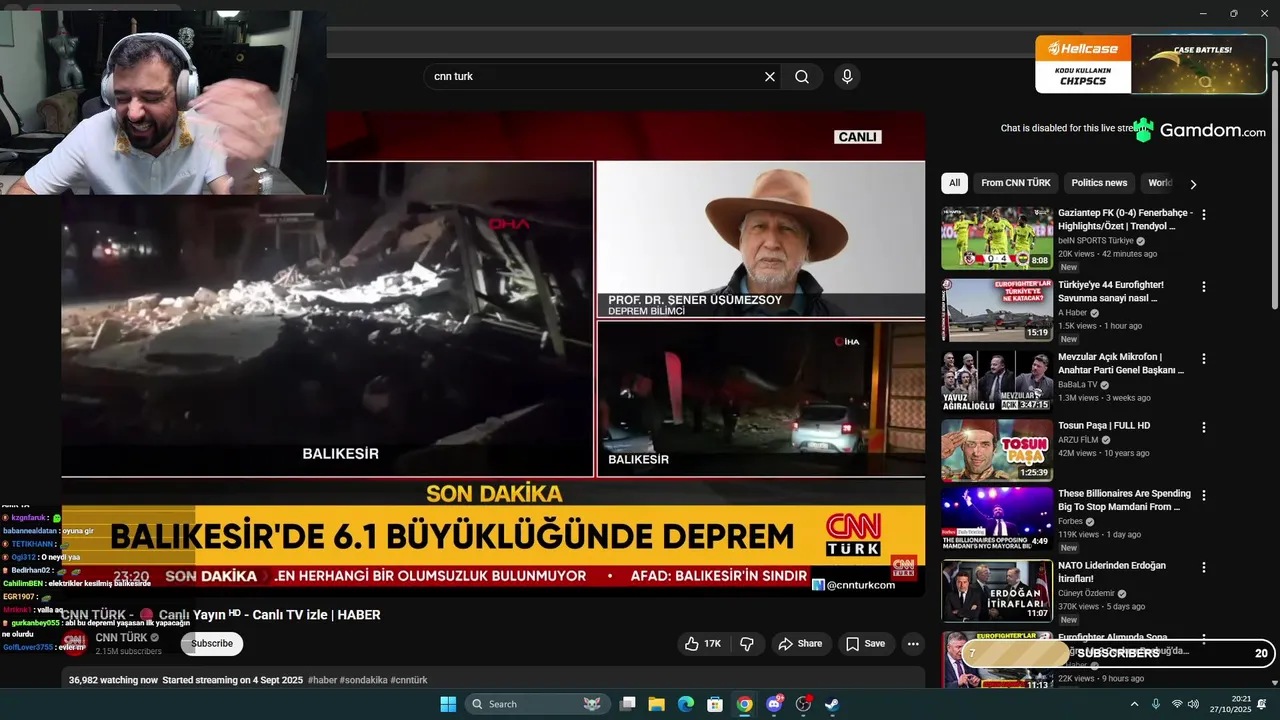Screen dimensions: 1280x720
Task: Save the video to a playlist
Action: click(x=865, y=644)
